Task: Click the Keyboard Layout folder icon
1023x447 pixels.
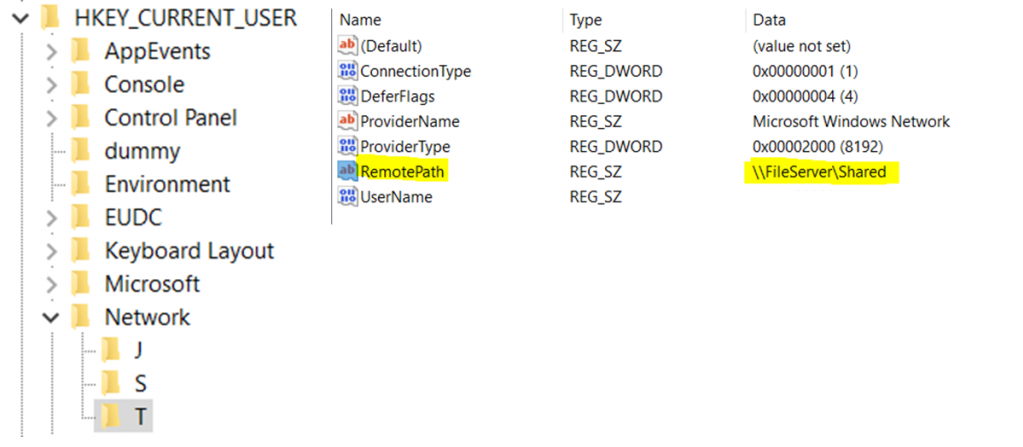Action: [82, 250]
